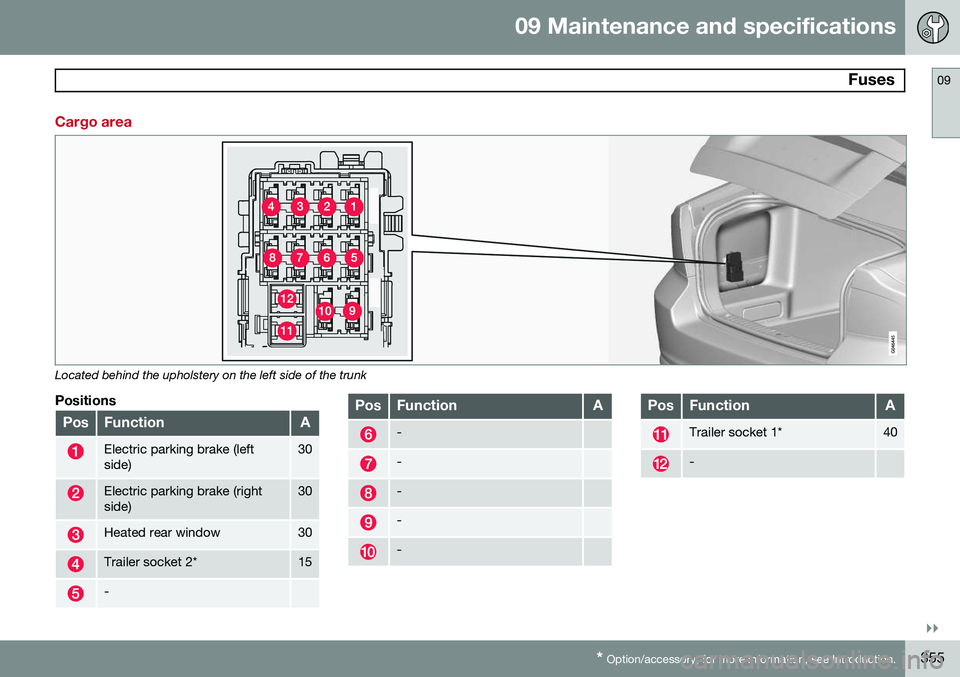Click position 8 badge in the table
Screen dimensions: 960x677
368,493
